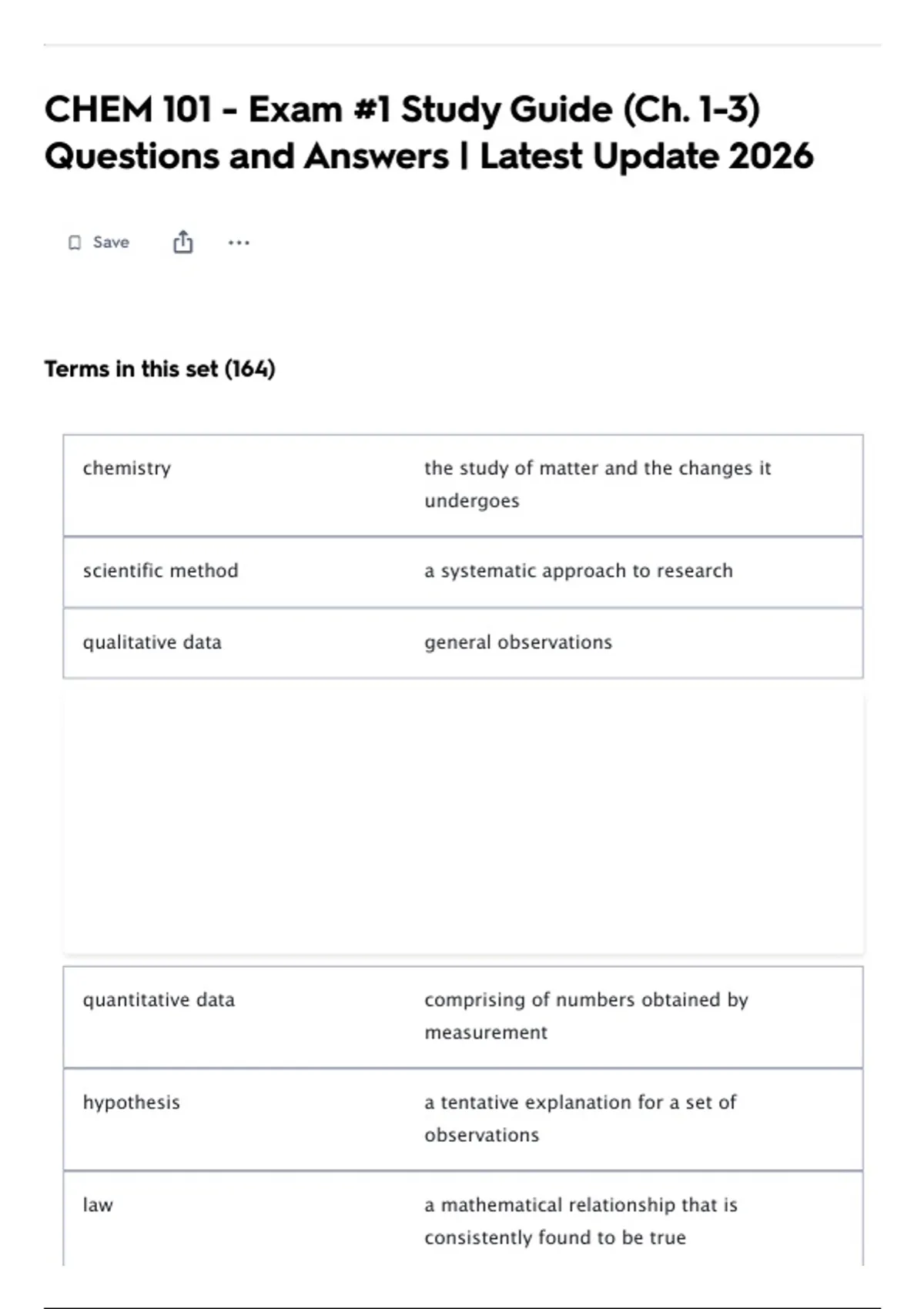Click definition 'a tentative explanation for a set'

click(x=580, y=1118)
